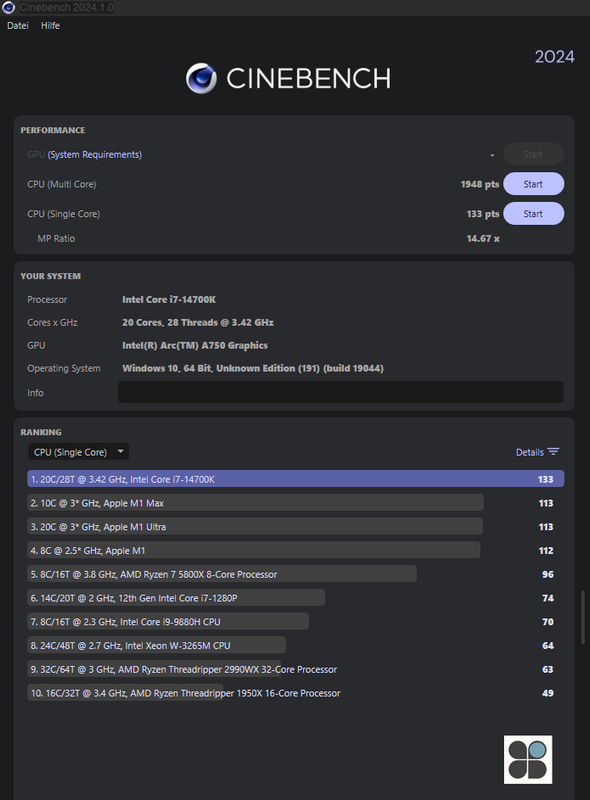The width and height of the screenshot is (590, 800).
Task: Start the CPU Single Core benchmark
Action: pos(533,214)
